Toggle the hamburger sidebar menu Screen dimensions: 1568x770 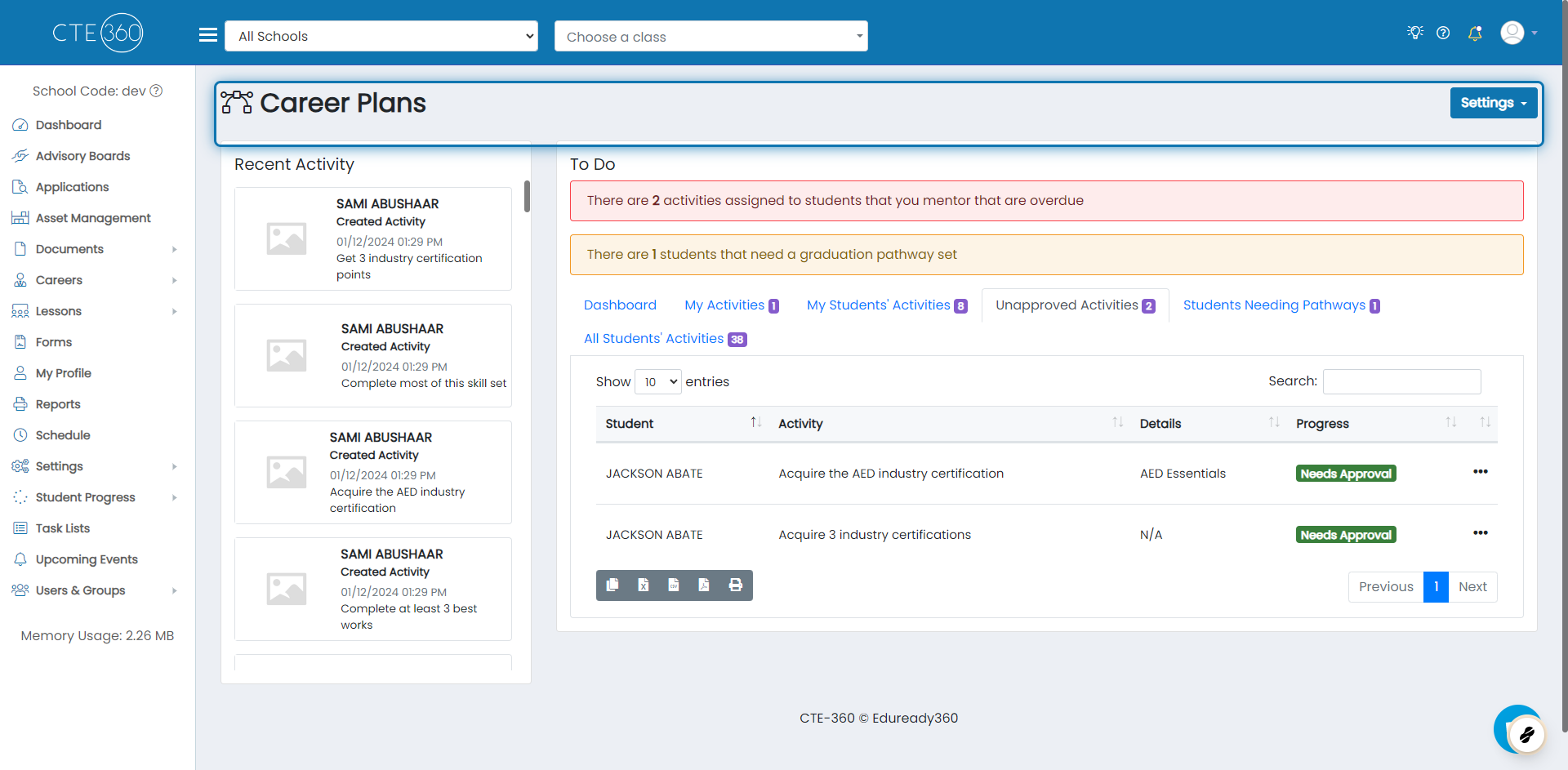pyautogui.click(x=208, y=34)
